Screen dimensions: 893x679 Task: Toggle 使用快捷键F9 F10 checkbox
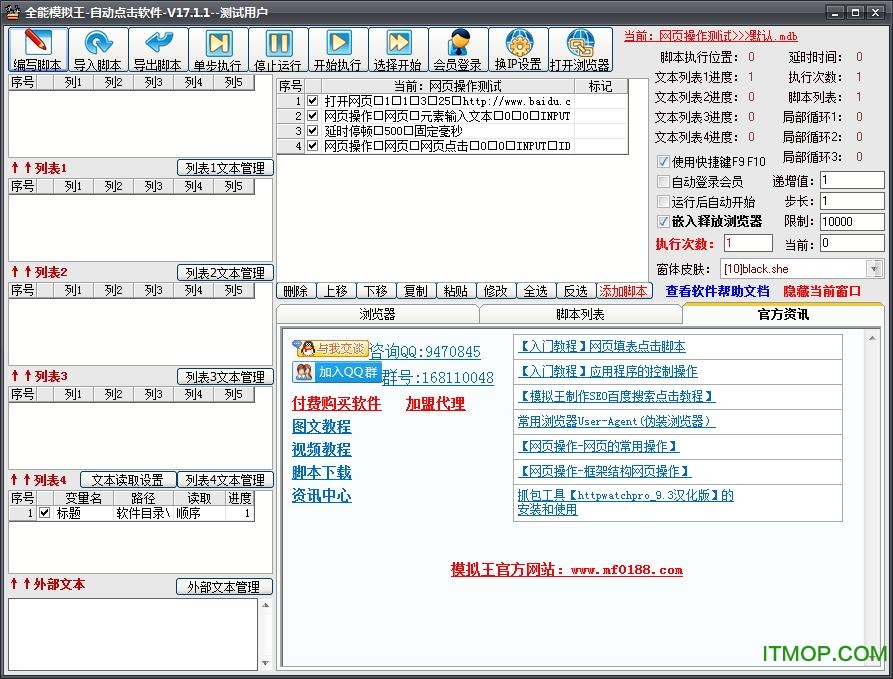(x=663, y=161)
